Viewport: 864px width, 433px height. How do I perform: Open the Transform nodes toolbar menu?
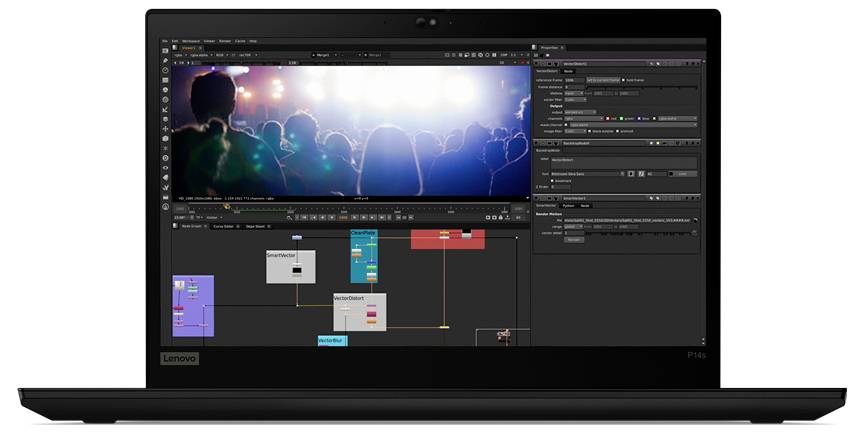click(x=165, y=129)
